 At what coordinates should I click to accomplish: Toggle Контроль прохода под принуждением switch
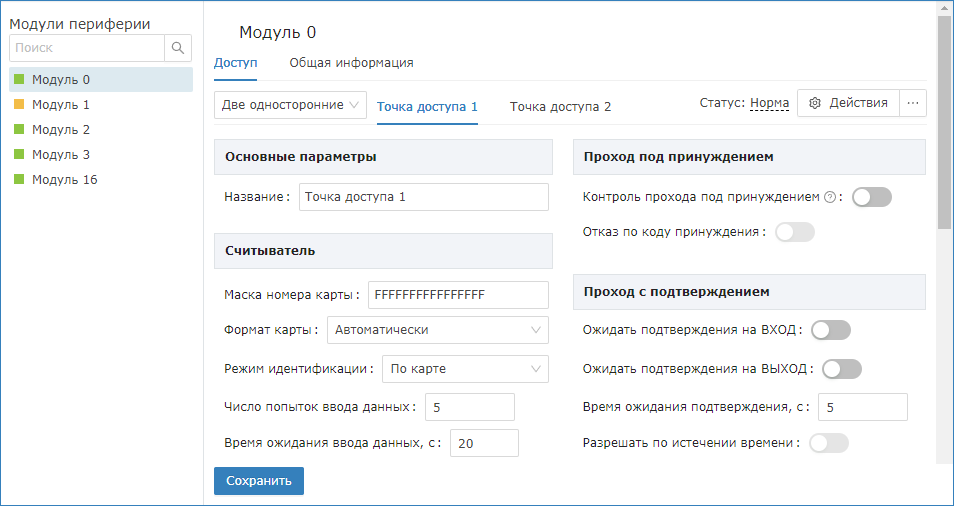click(871, 197)
